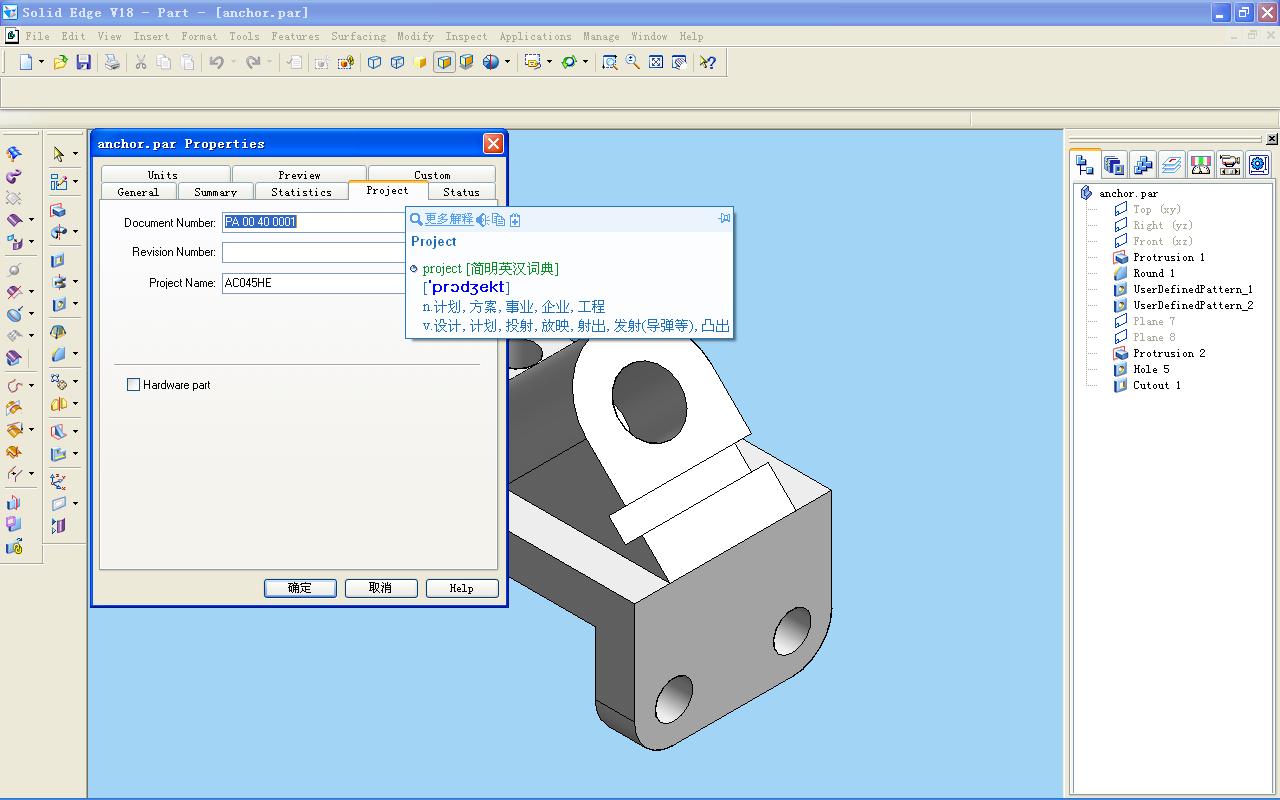
Task: Click the Help question-mark pointer icon
Action: pos(708,62)
